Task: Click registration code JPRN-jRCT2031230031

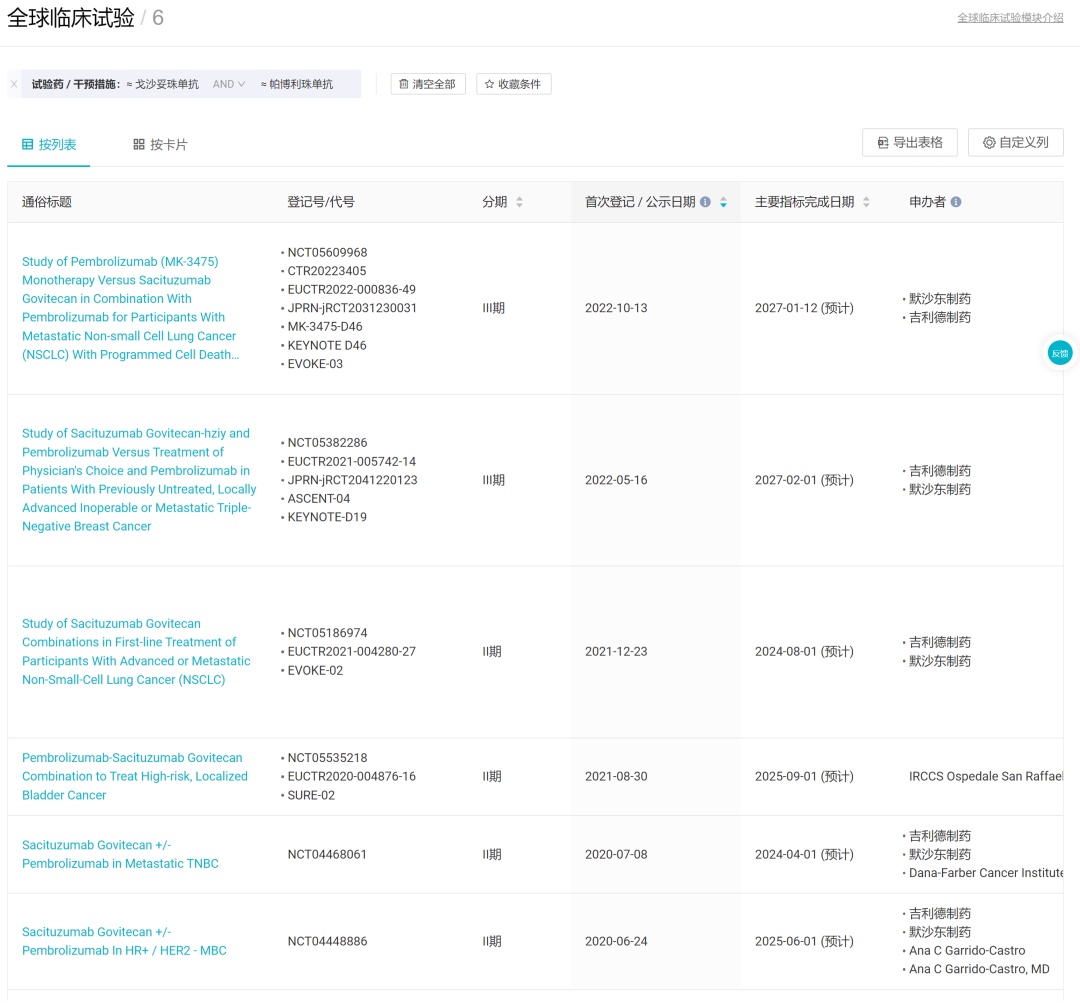Action: coord(352,309)
